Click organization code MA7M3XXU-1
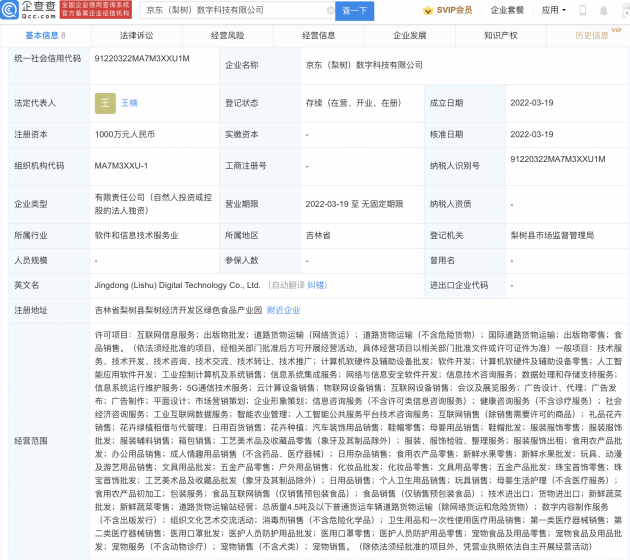 121,166
